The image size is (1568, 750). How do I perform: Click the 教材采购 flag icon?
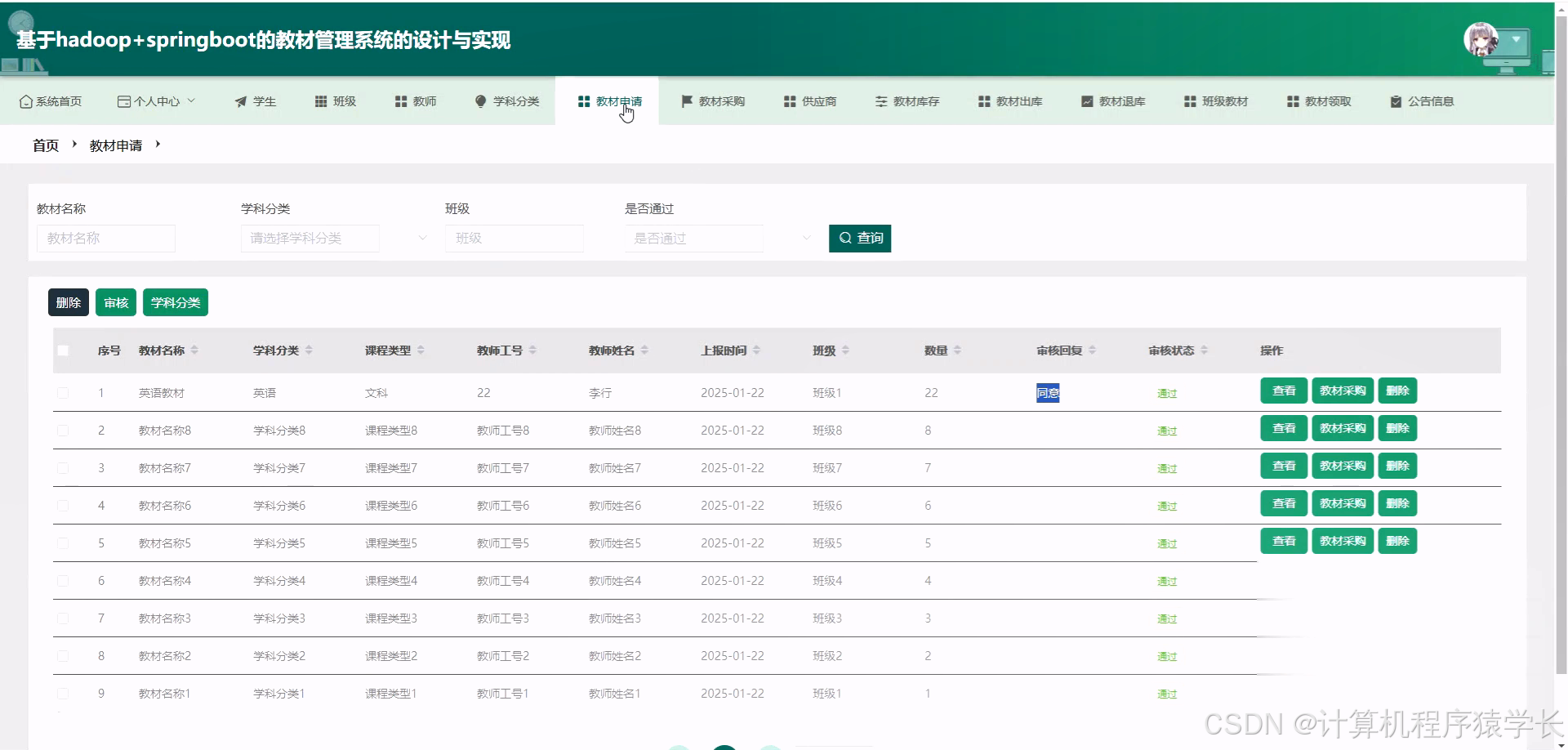[687, 100]
